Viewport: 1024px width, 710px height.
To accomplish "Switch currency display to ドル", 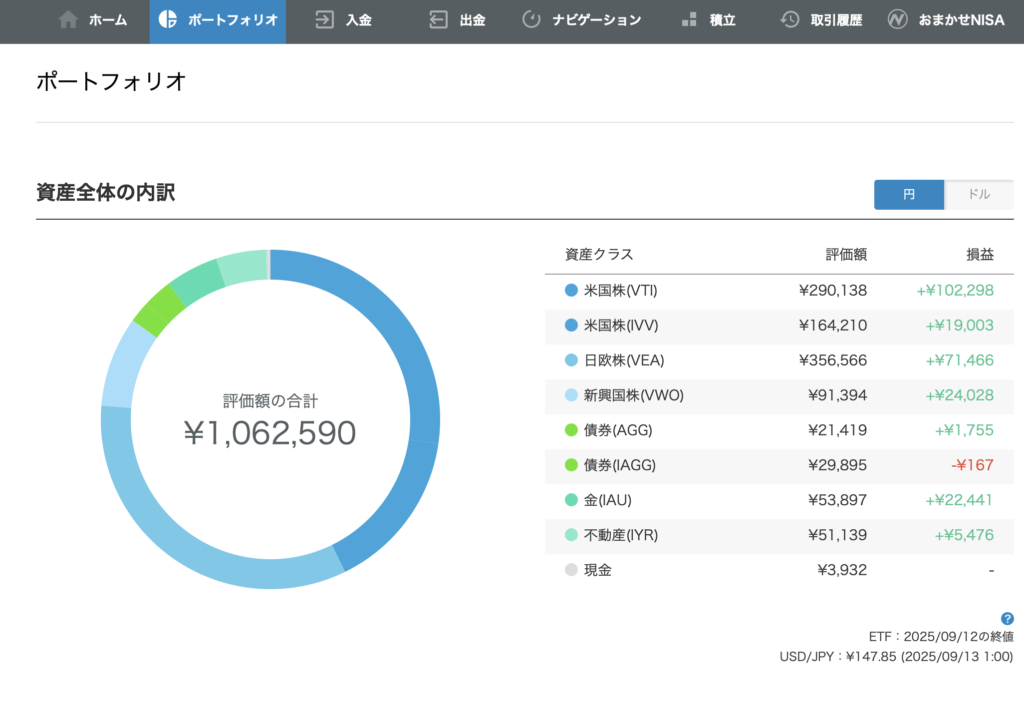I will [x=979, y=195].
